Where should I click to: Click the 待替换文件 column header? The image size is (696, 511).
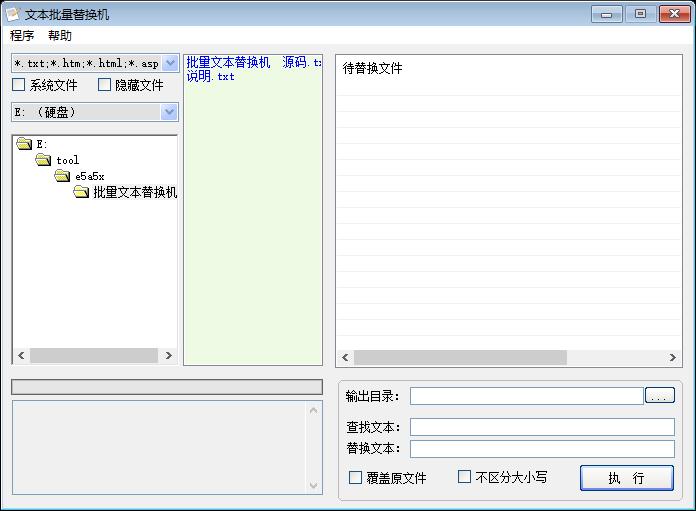pyautogui.click(x=372, y=68)
